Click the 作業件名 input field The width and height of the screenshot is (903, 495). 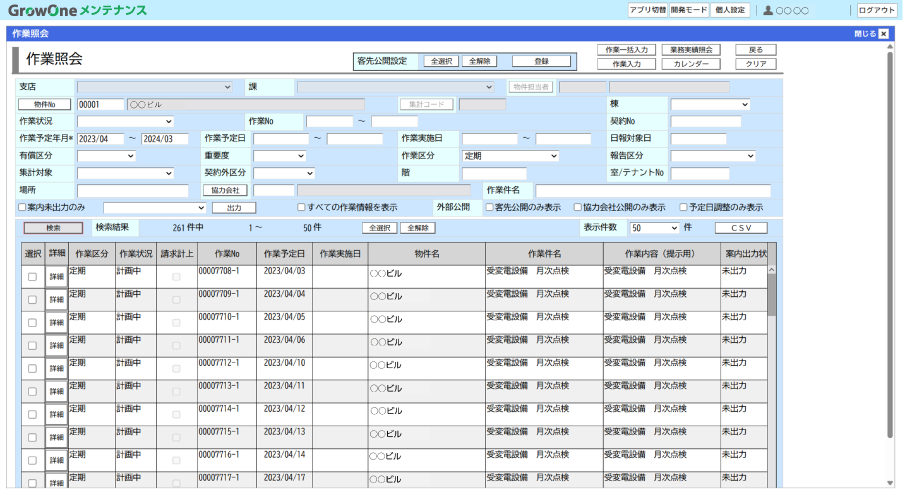tap(653, 191)
